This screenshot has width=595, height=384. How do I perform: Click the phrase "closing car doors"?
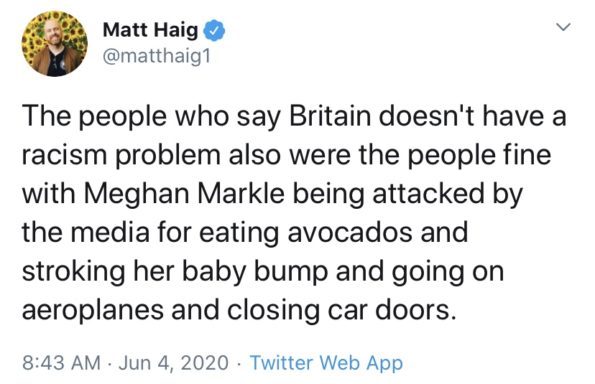pyautogui.click(x=341, y=311)
